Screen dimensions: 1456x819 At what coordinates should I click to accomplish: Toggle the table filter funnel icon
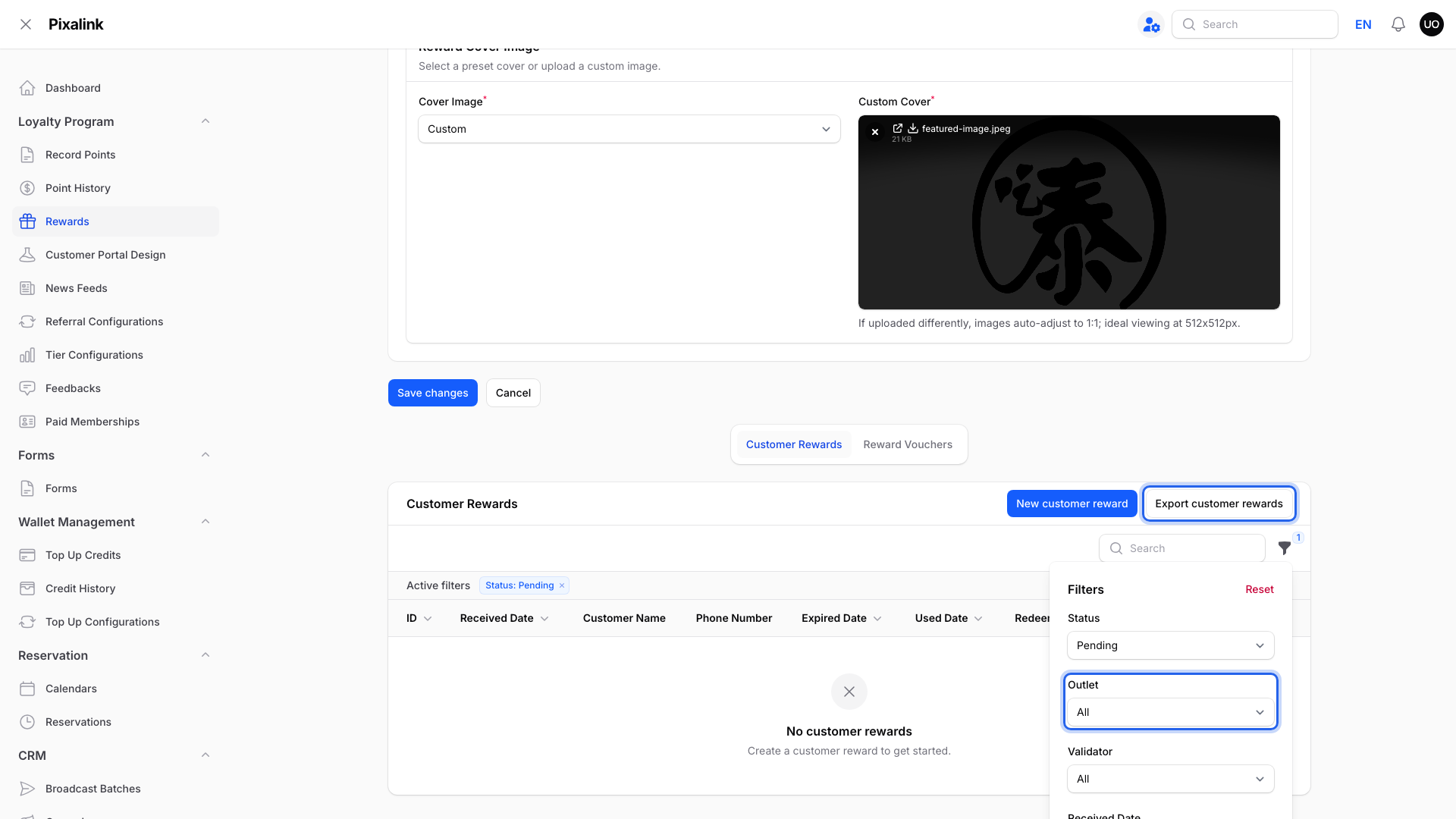1284,548
